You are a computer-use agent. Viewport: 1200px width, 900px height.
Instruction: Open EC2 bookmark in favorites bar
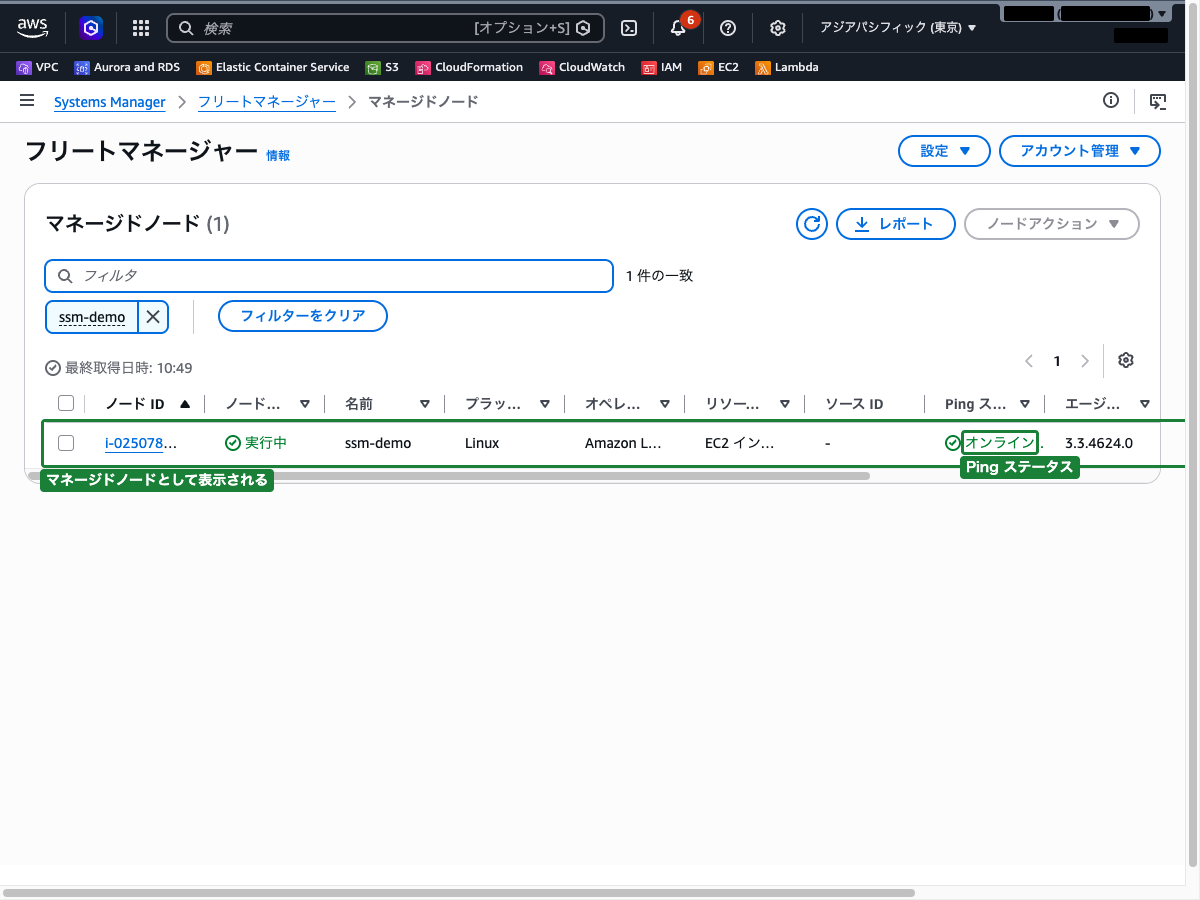(x=718, y=68)
